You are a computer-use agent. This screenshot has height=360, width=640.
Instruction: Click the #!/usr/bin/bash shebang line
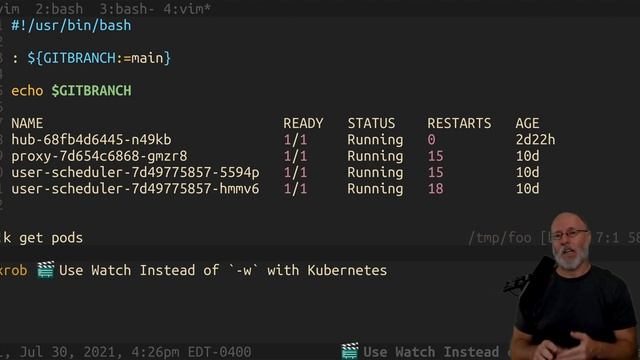coord(71,25)
